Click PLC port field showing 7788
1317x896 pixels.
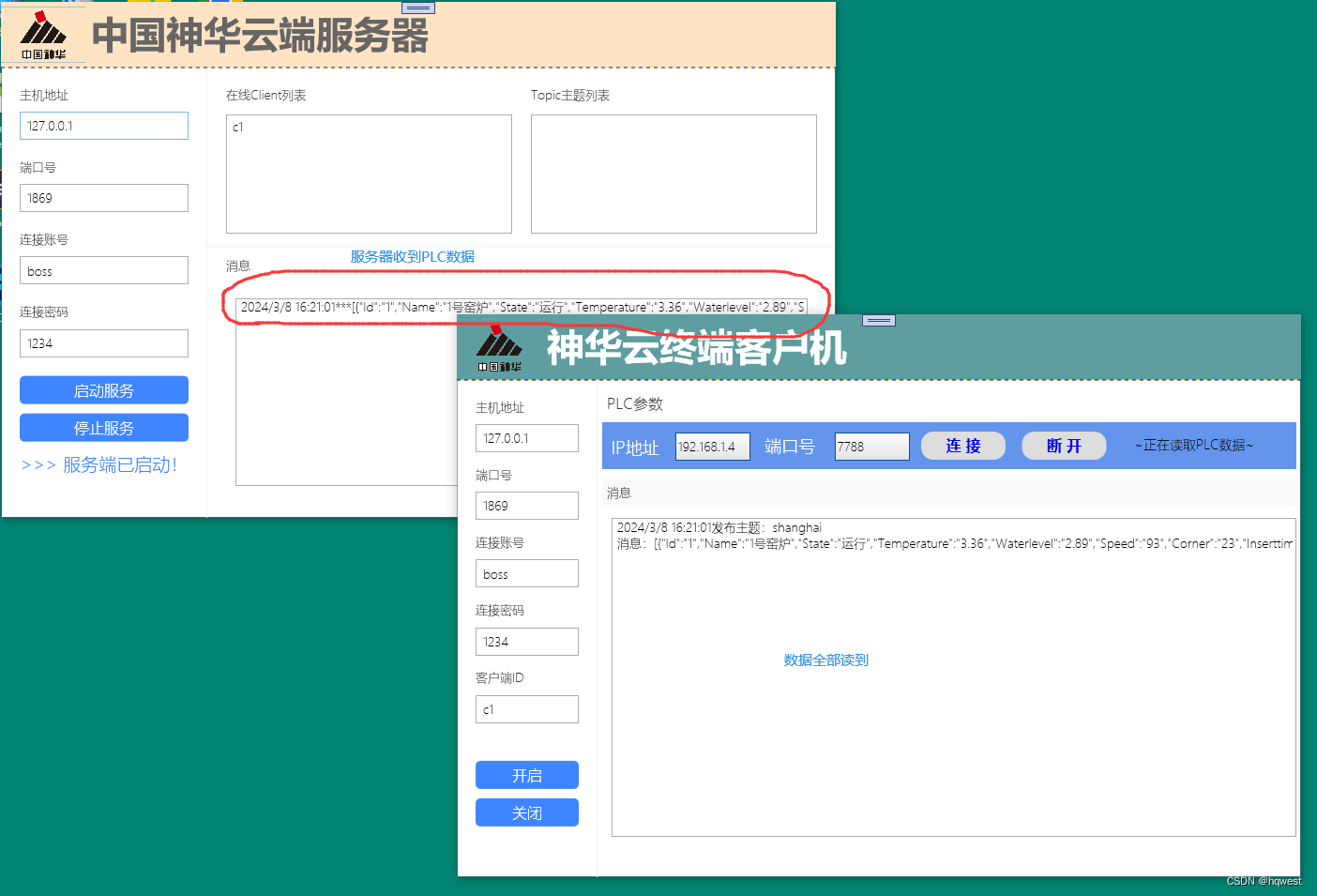coord(872,447)
